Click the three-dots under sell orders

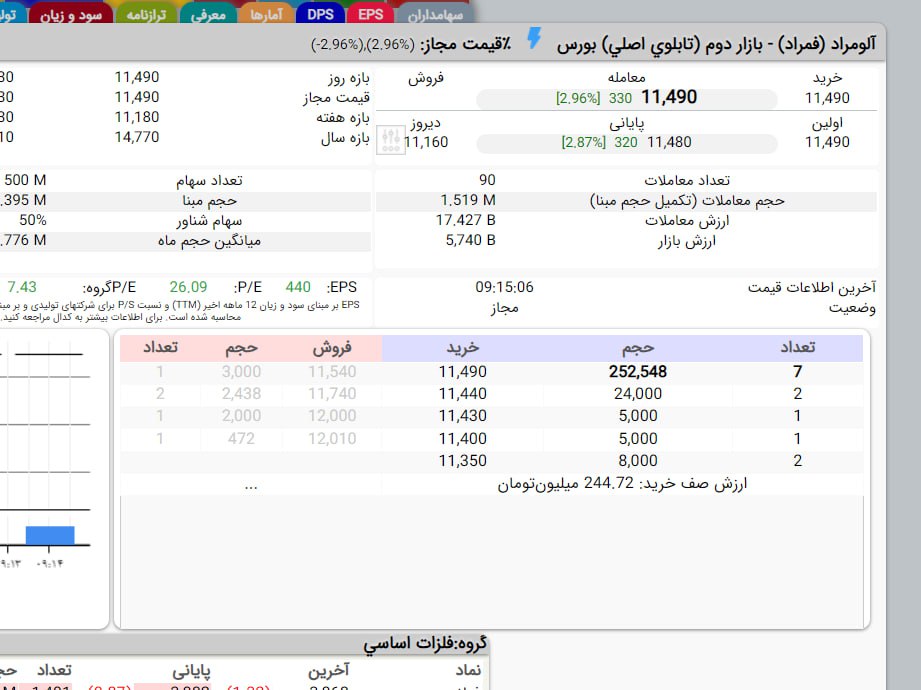click(x=251, y=485)
